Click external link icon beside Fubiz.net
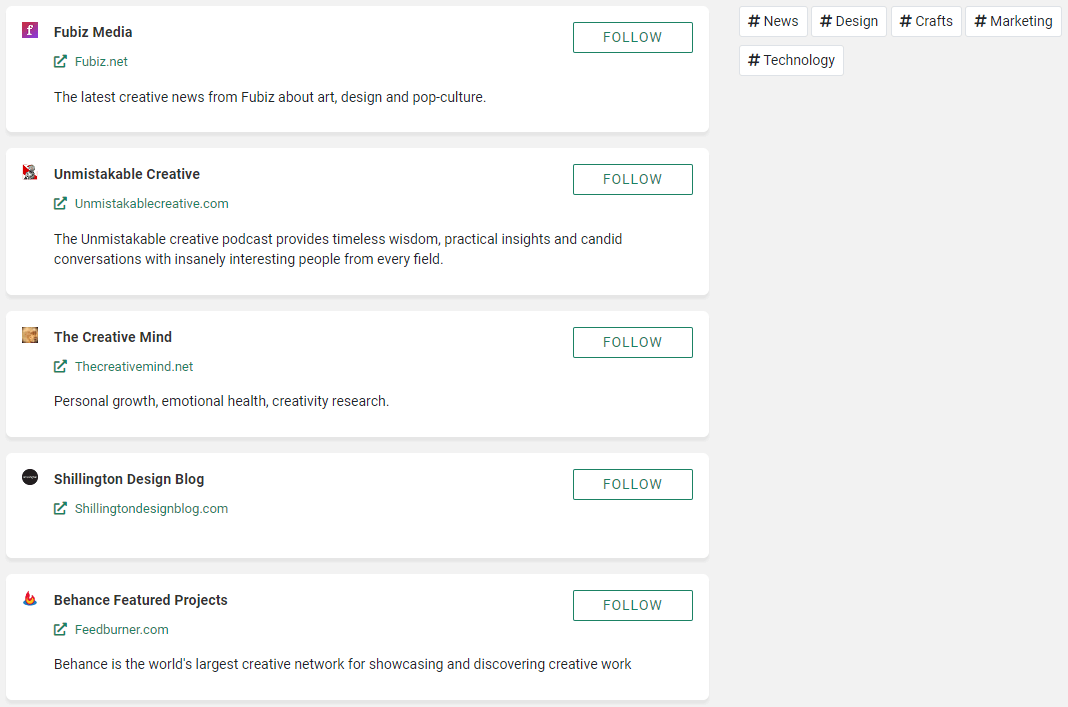This screenshot has width=1068, height=707. click(61, 61)
